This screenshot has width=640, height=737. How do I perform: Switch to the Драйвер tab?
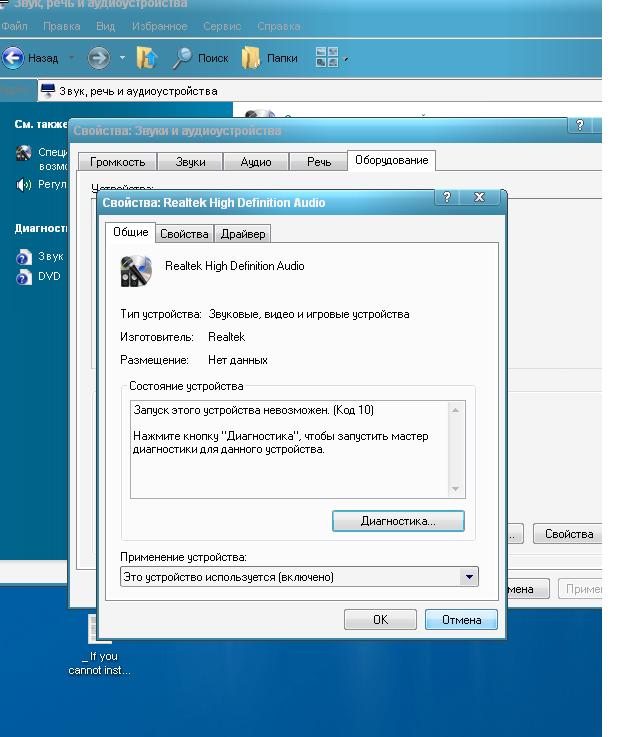[x=243, y=234]
